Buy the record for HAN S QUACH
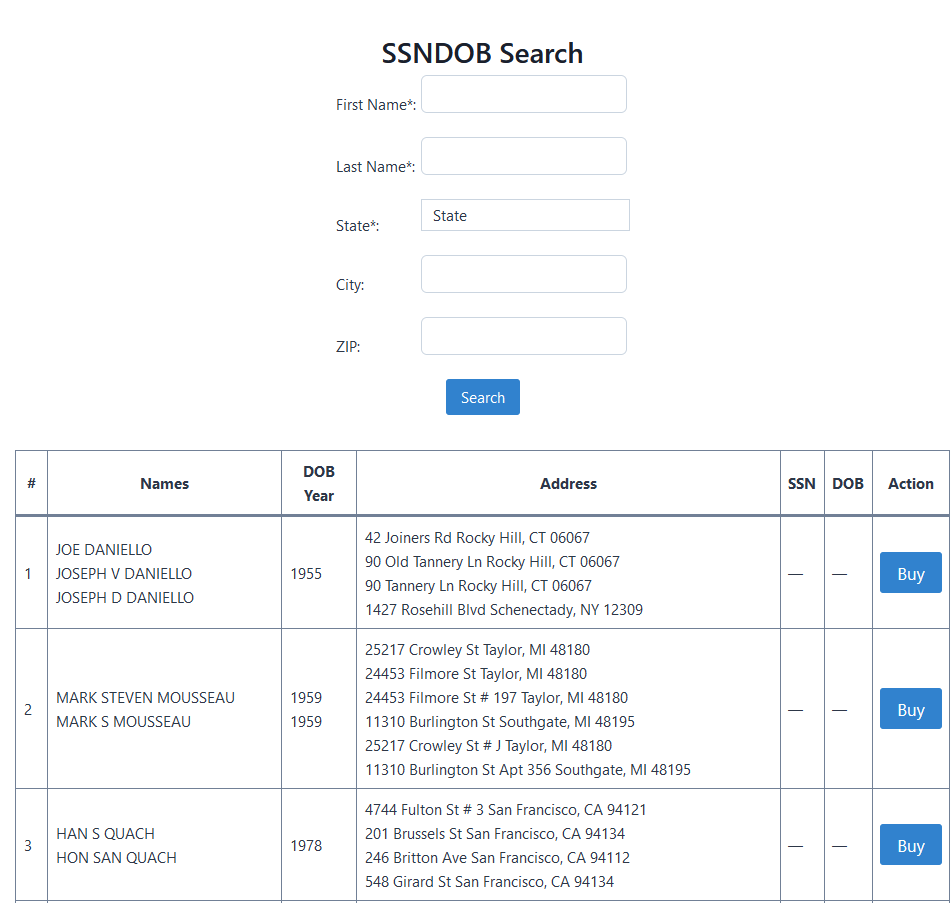Viewport: 951px width, 903px height. [910, 845]
